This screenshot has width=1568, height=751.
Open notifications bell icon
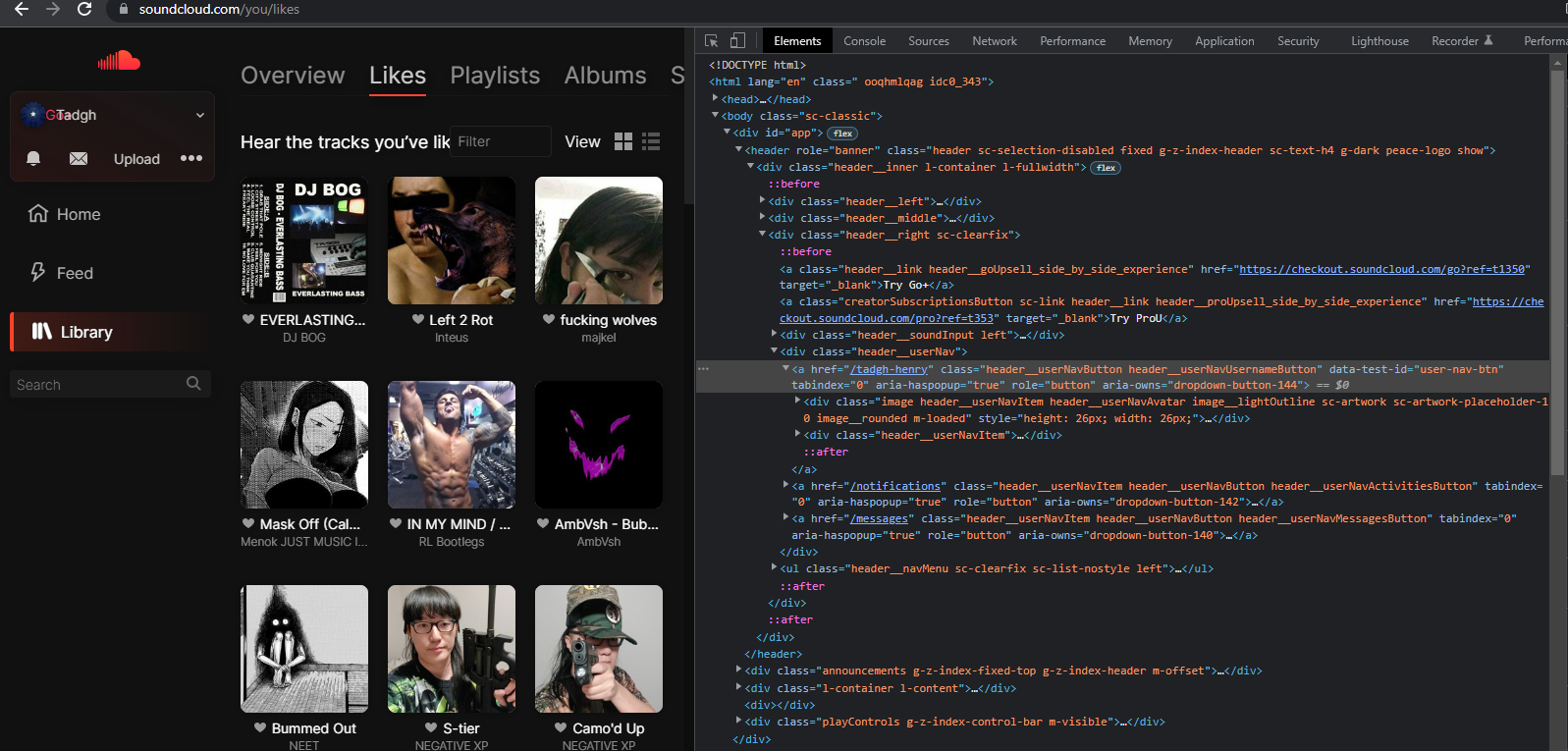click(33, 158)
